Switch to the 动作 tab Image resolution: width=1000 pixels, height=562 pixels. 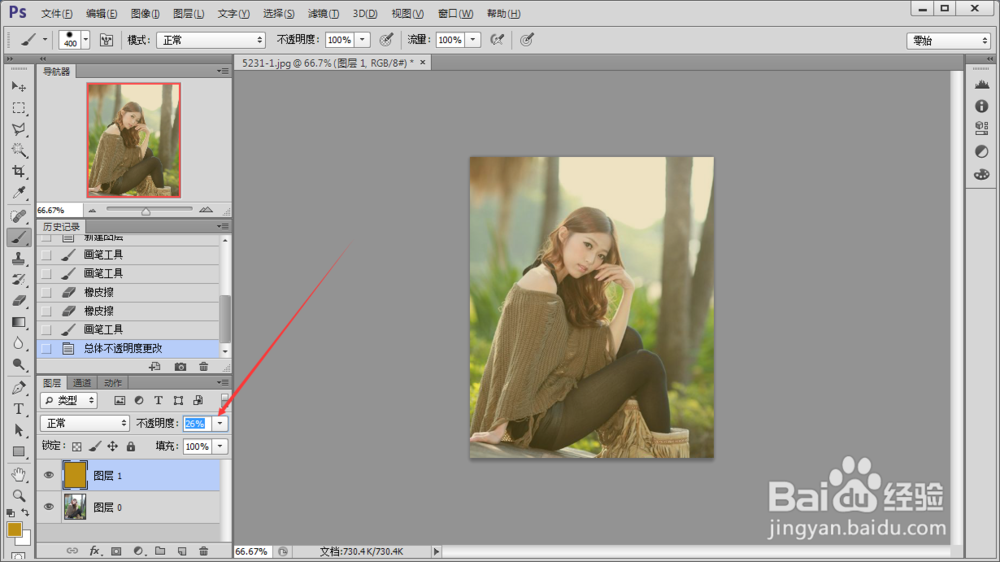112,383
